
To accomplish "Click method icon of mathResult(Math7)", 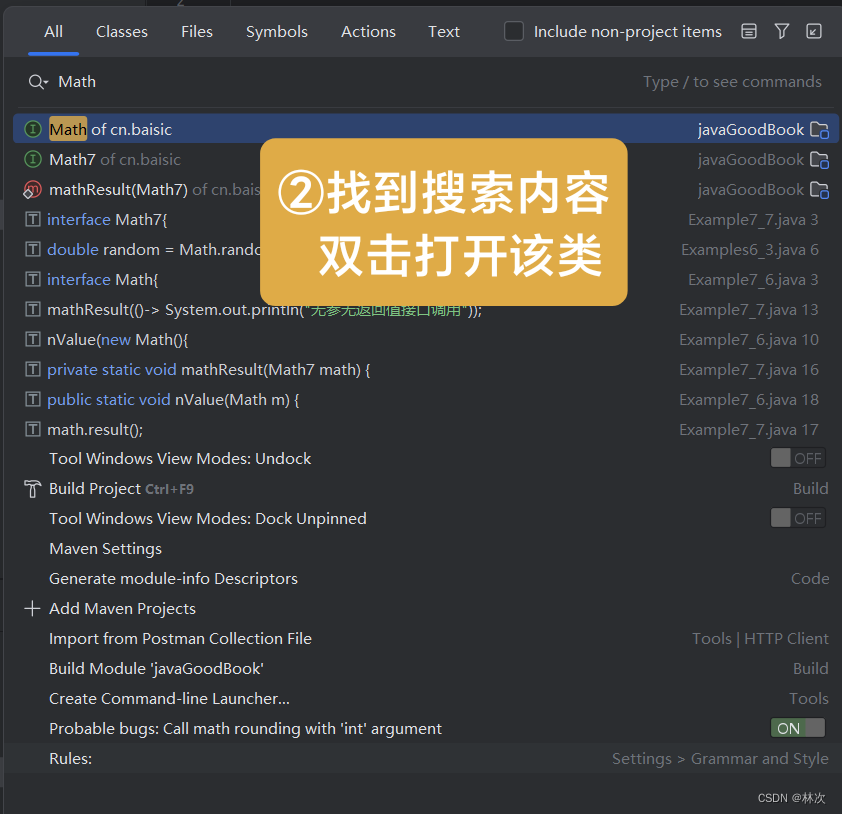I will 32,190.
